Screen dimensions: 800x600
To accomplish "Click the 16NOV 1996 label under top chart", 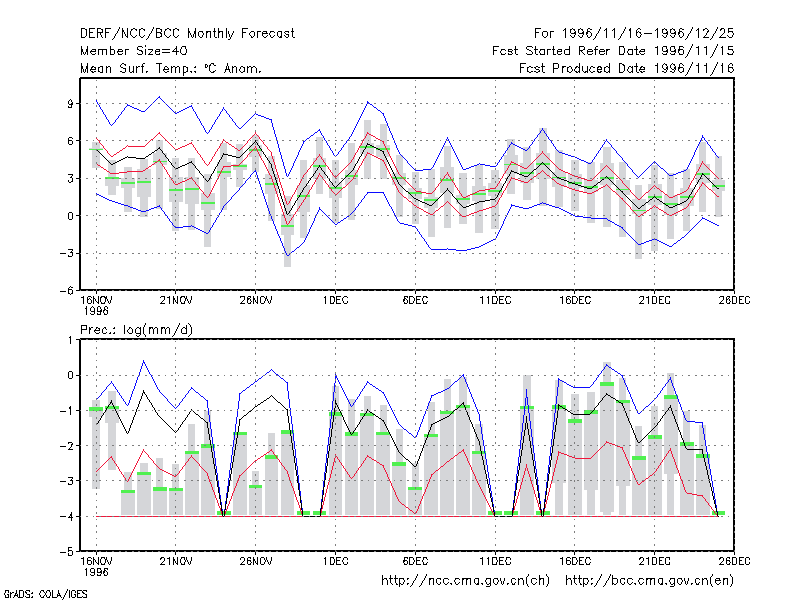I will pyautogui.click(x=96, y=306).
